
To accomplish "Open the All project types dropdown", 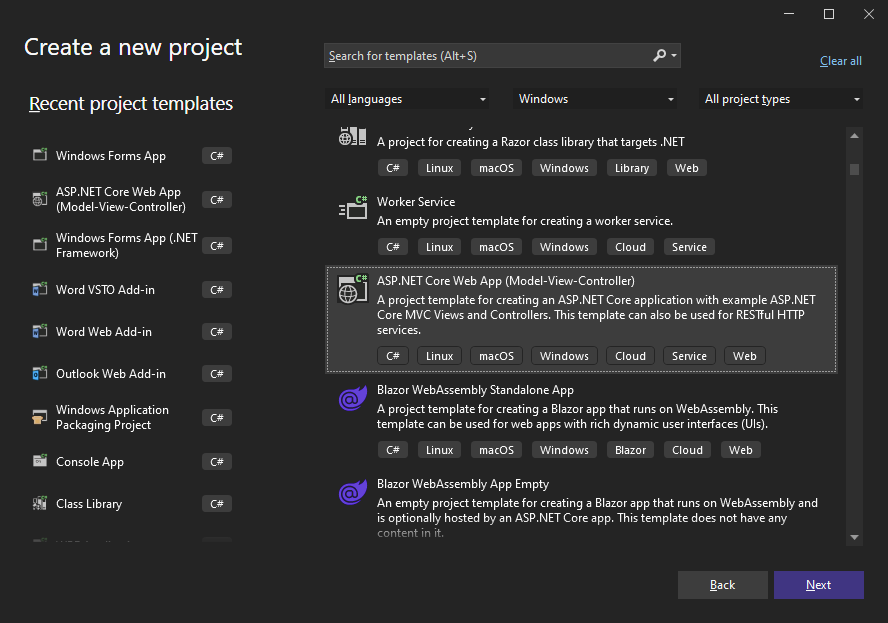I will [x=782, y=99].
